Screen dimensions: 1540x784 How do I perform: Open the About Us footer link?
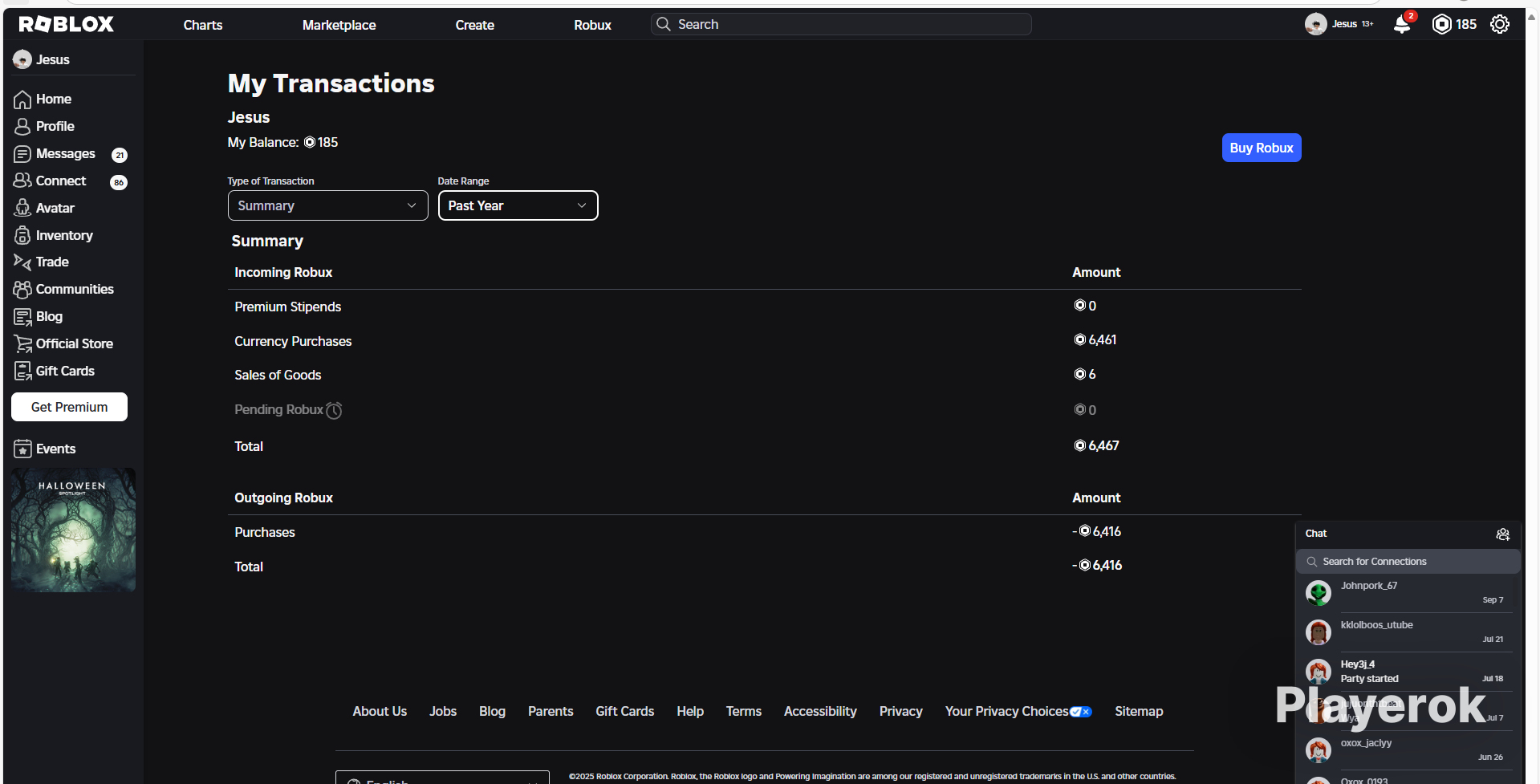coord(380,711)
